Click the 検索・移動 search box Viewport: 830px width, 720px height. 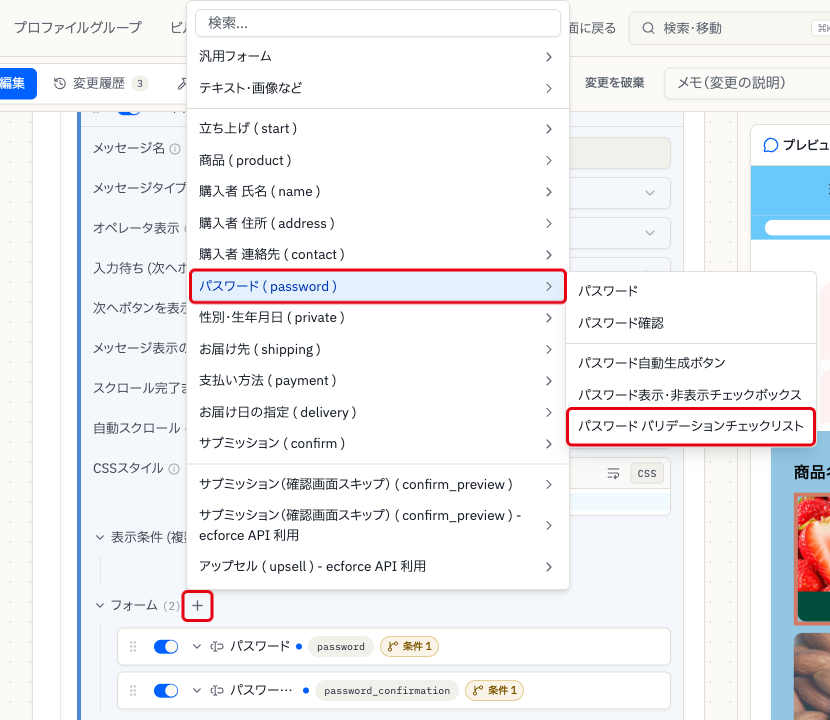729,28
